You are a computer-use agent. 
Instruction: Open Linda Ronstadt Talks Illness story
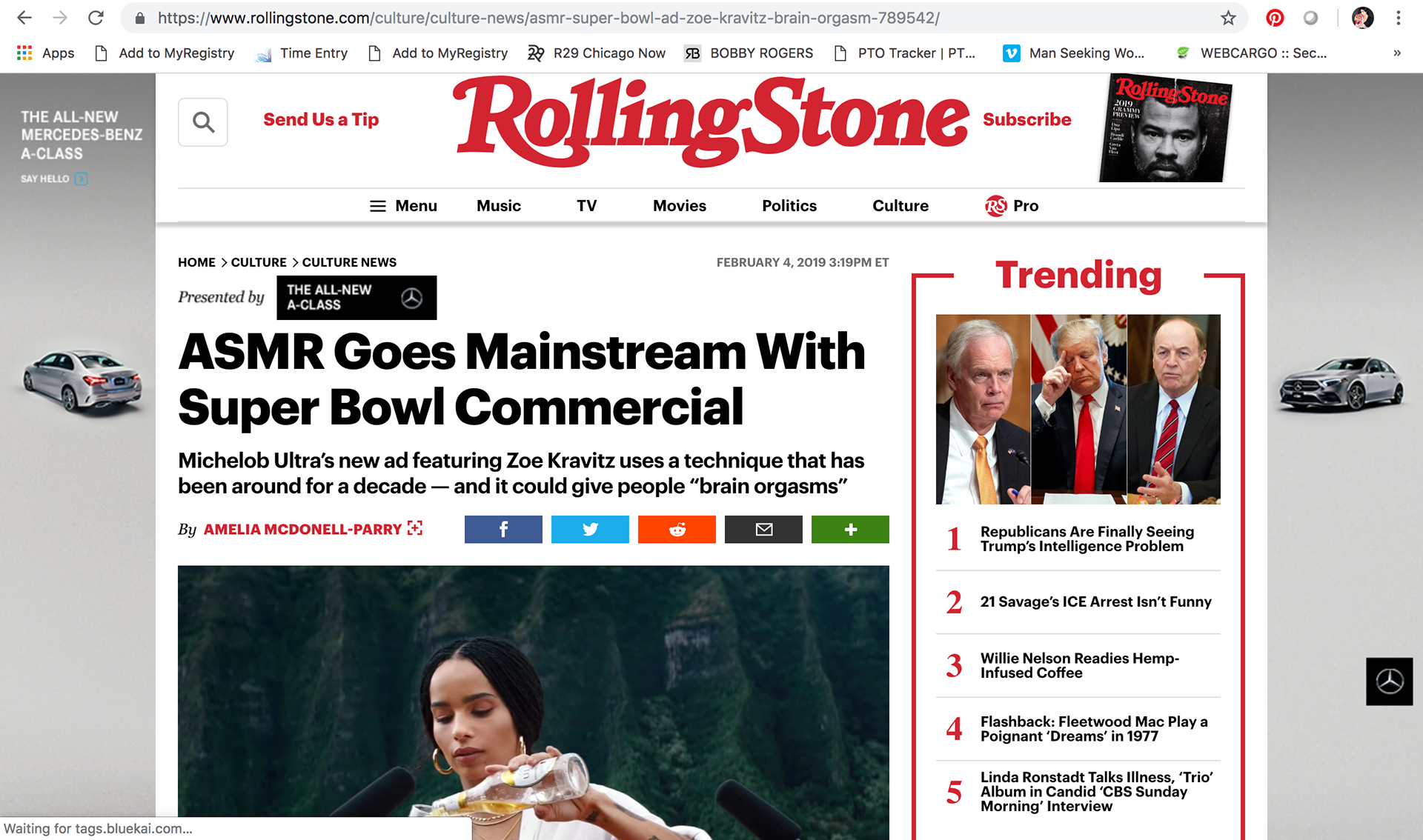pyautogui.click(x=1097, y=792)
